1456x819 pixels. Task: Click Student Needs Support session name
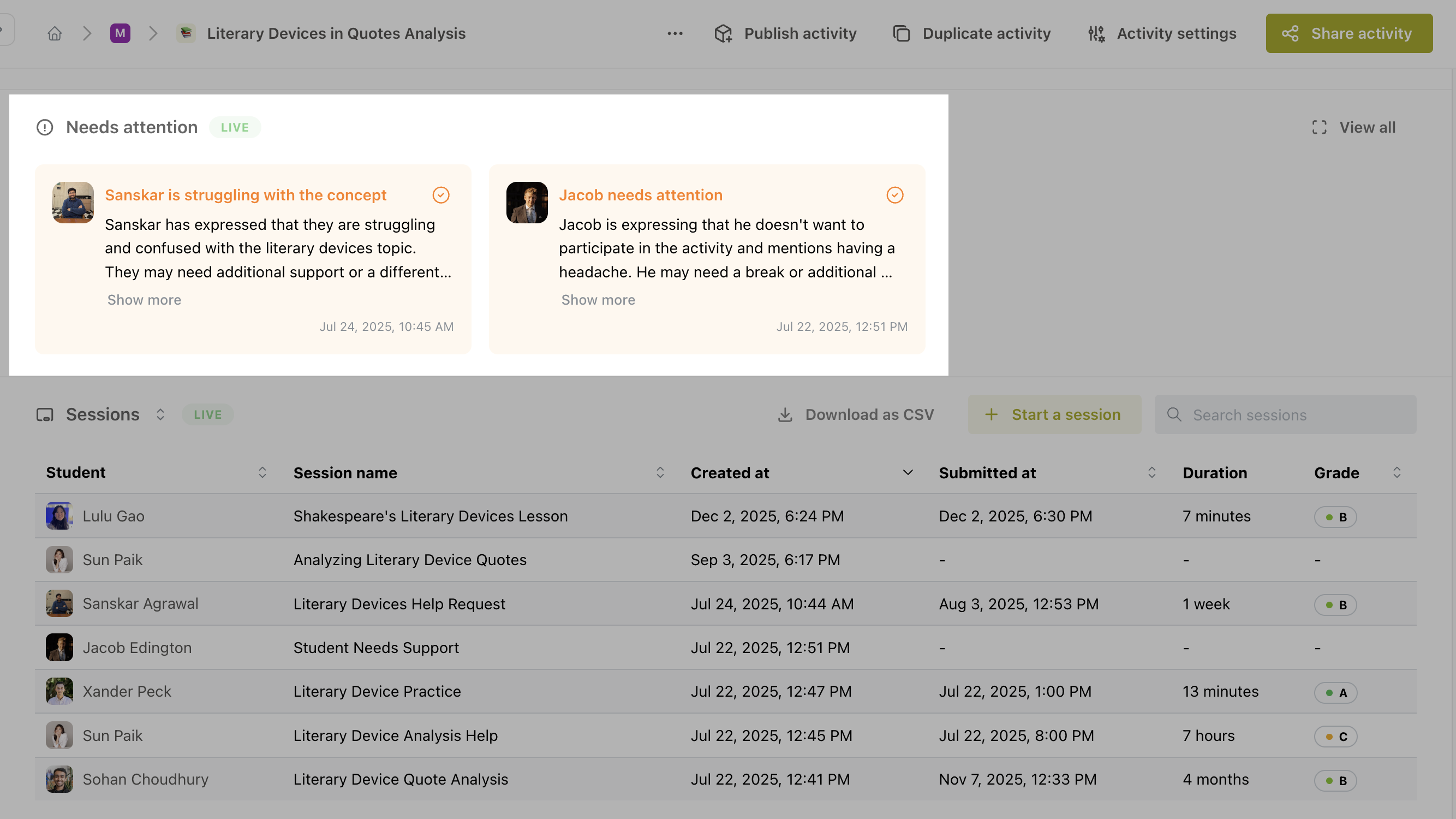pos(376,648)
